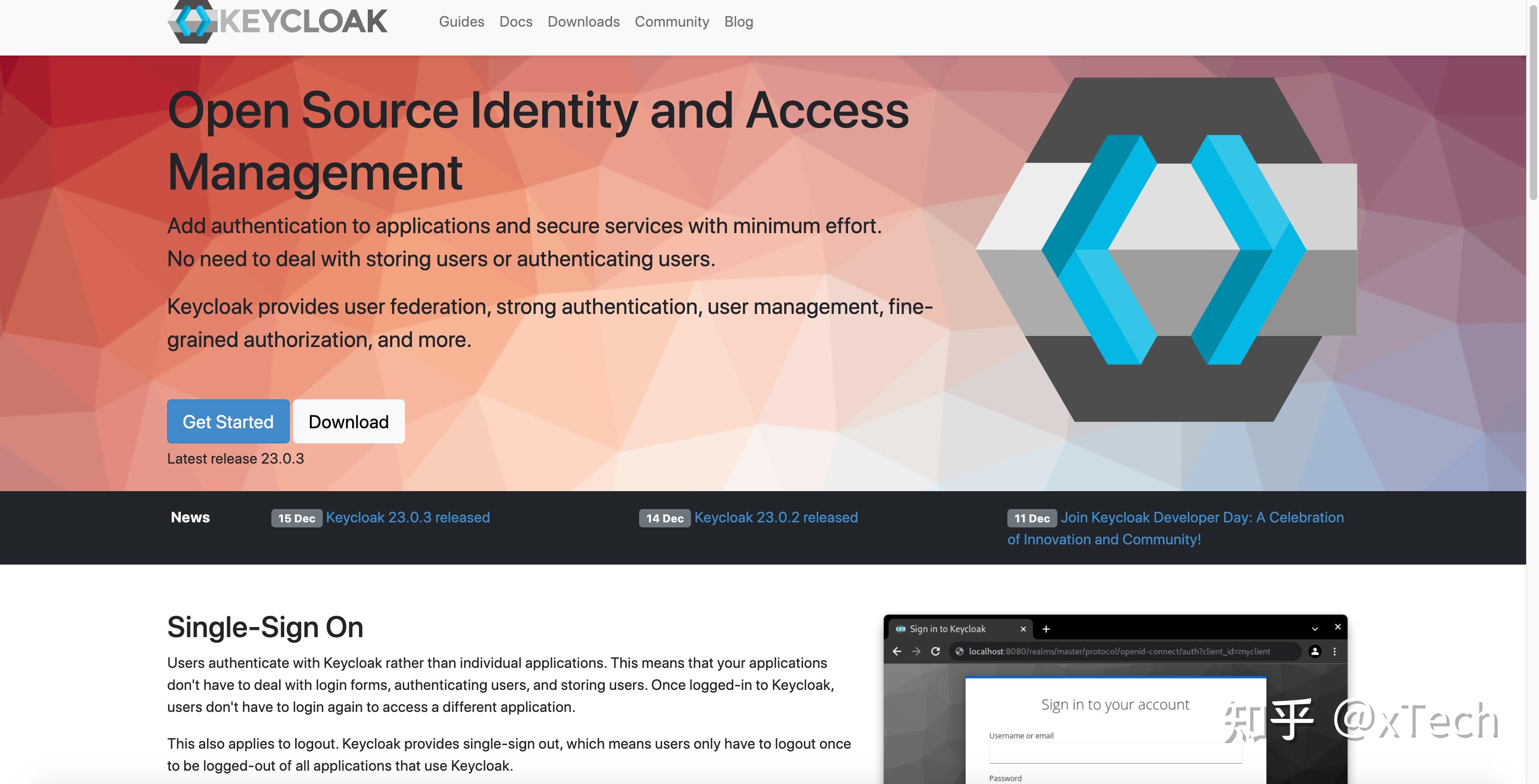This screenshot has height=784, width=1539.
Task: Close the 'Sign in to Keycloak' tab
Action: point(1023,629)
